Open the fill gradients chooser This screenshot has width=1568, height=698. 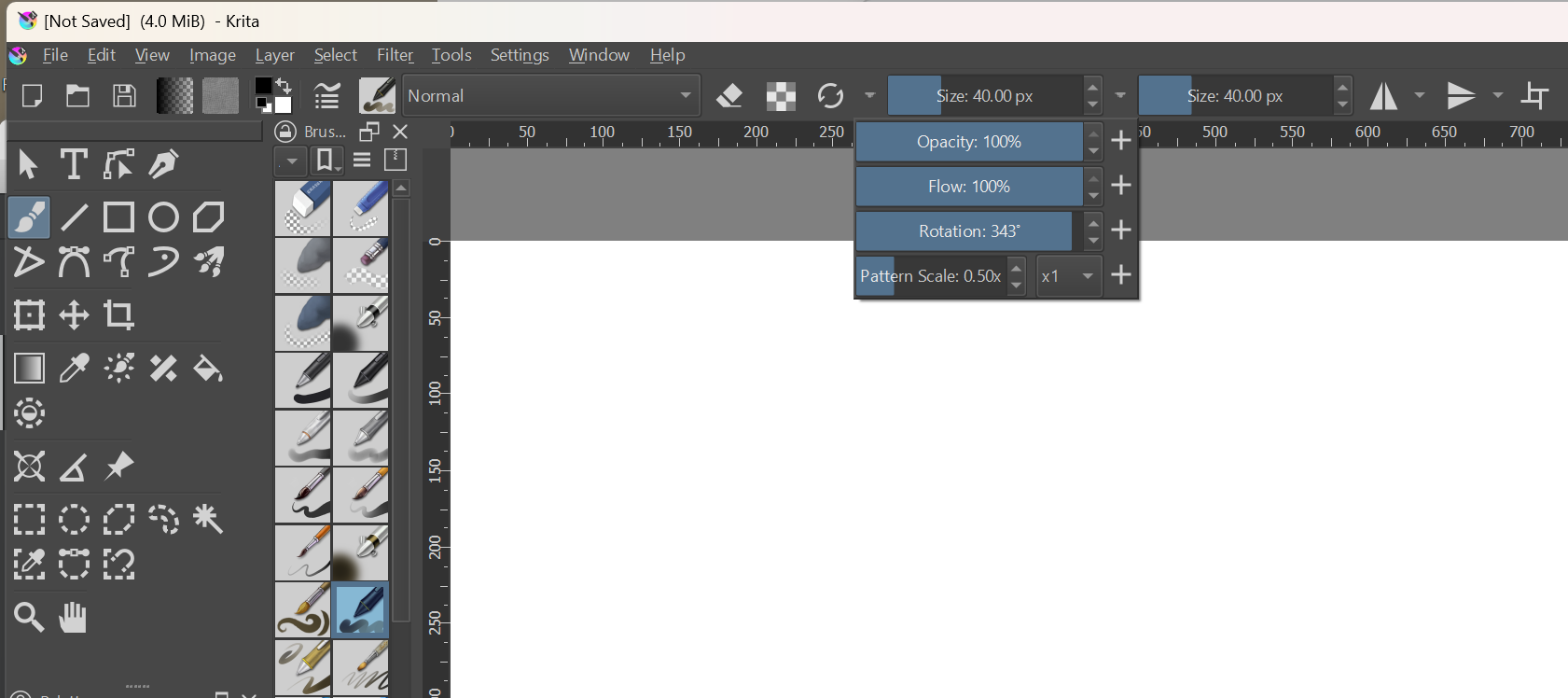[x=174, y=96]
